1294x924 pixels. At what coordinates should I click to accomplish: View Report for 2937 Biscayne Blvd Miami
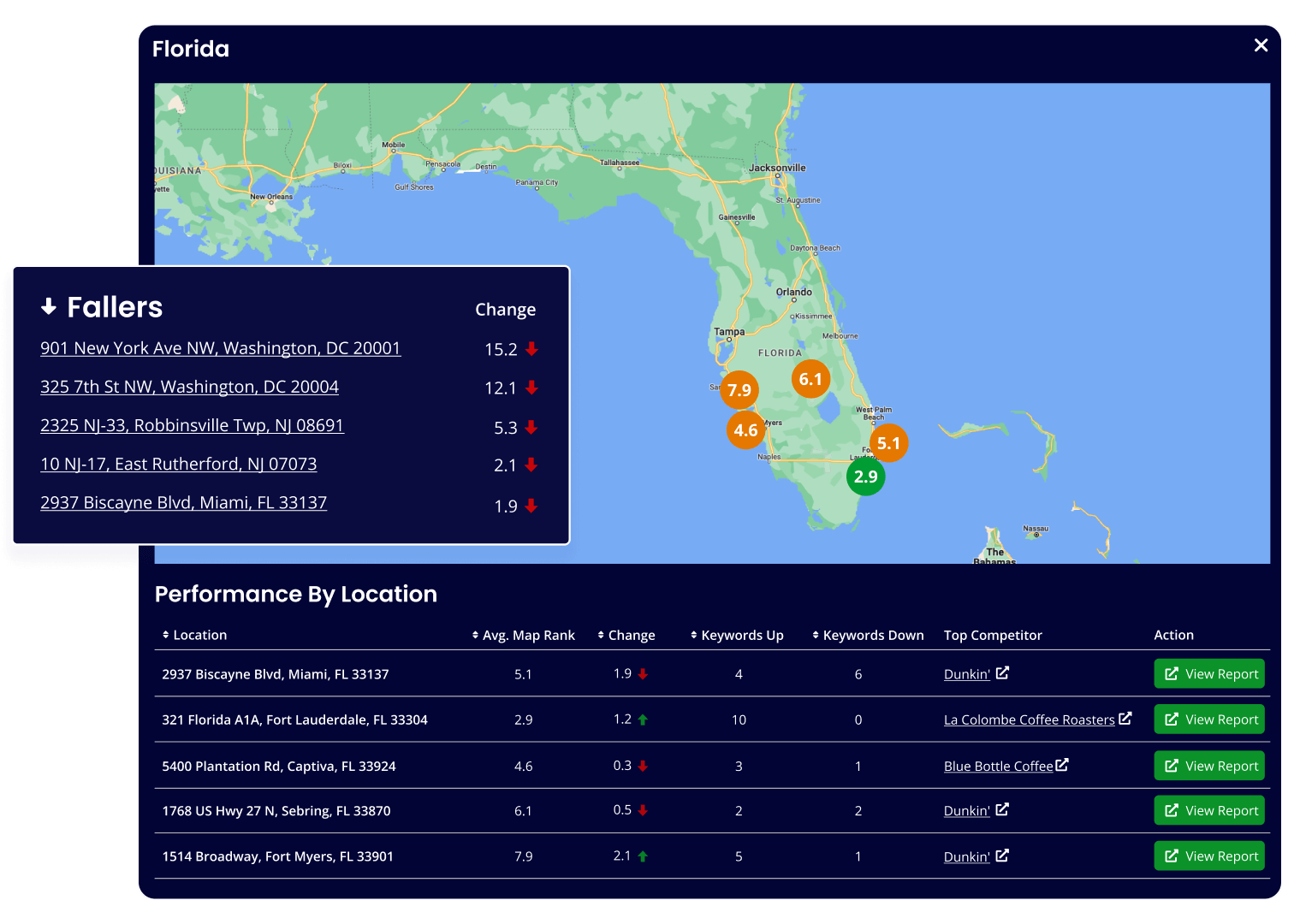click(1209, 674)
